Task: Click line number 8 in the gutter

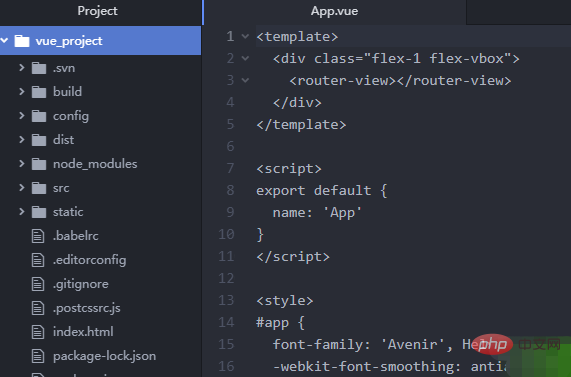Action: pos(230,190)
